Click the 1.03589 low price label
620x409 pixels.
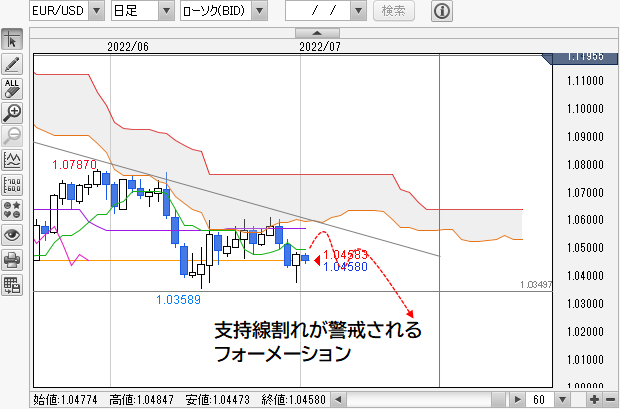coord(178,299)
